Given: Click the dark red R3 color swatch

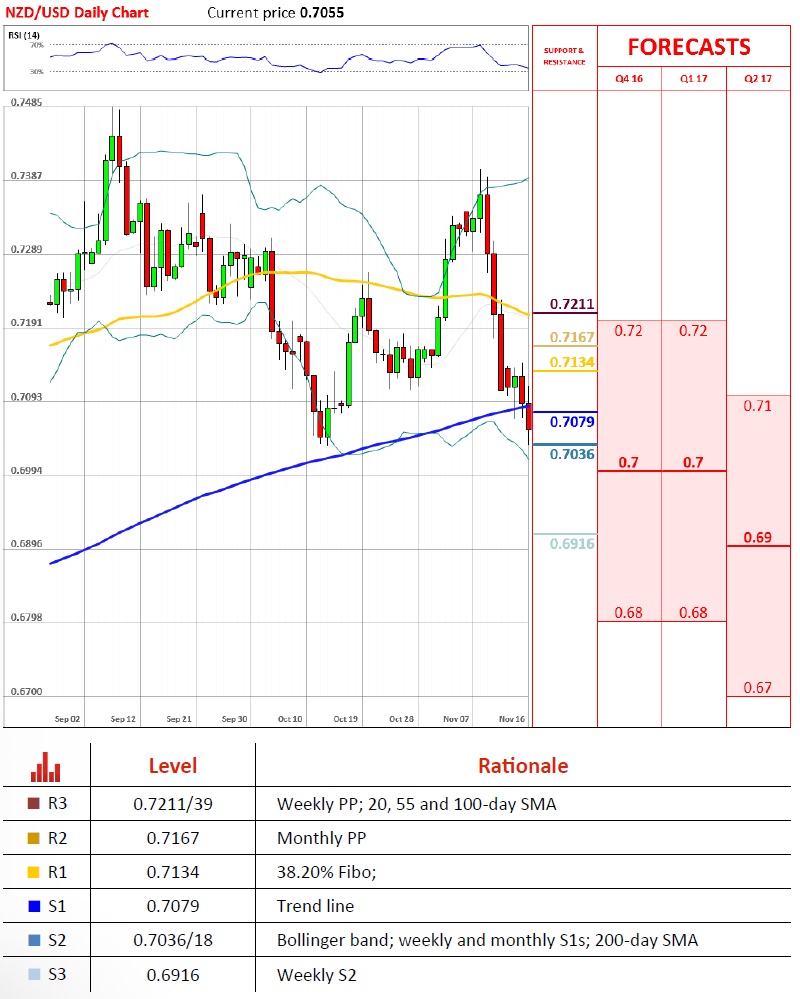Looking at the screenshot, I should (x=38, y=803).
